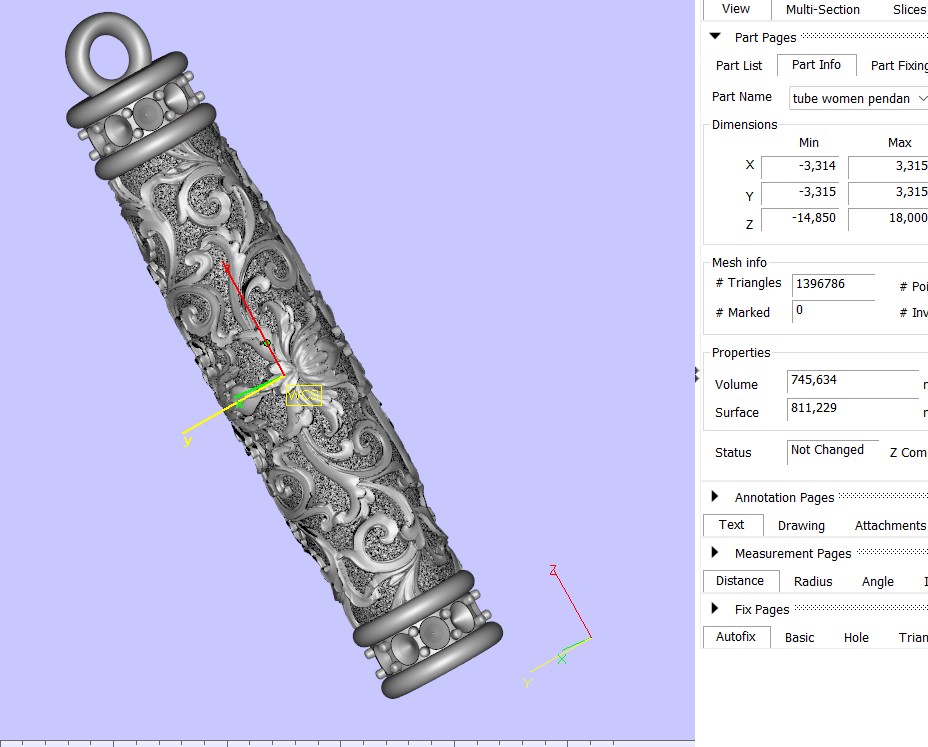Select the Text annotation tab
The image size is (928, 747).
(732, 525)
